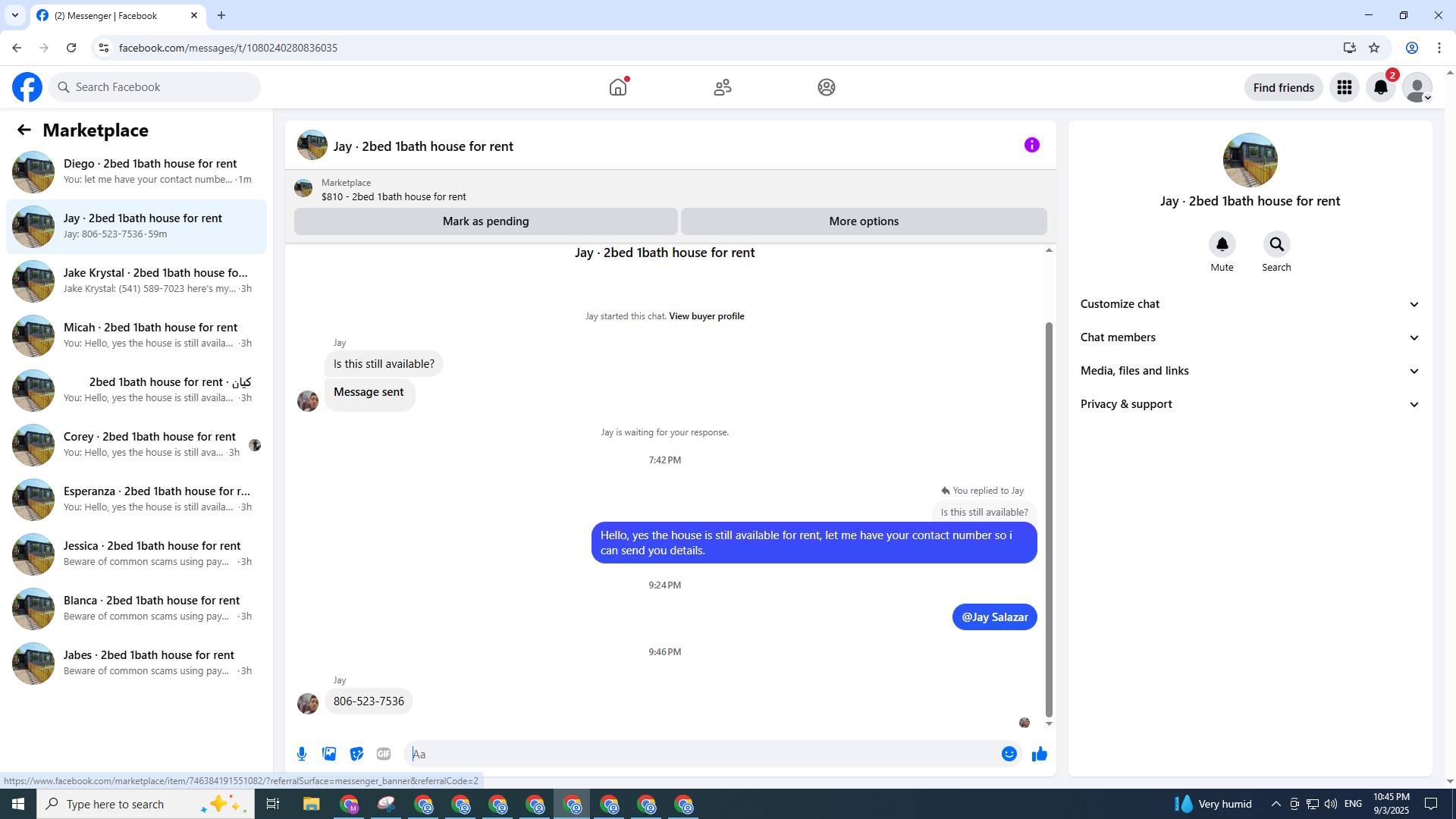Click the Find friends button
Screen dimensions: 1456x819
click(x=1284, y=87)
